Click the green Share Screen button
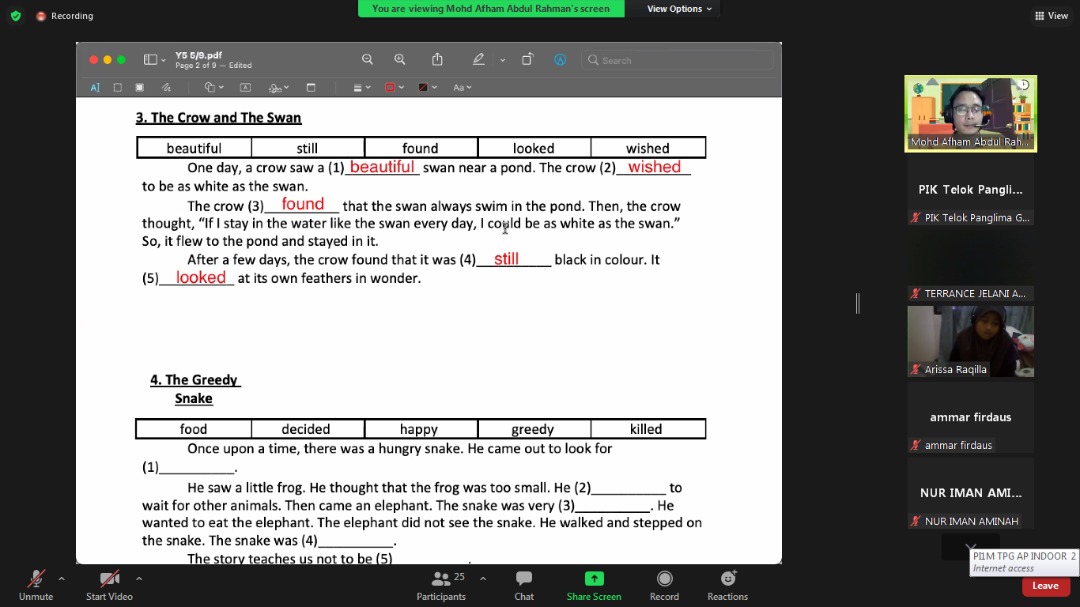This screenshot has height=607, width=1080. tap(594, 585)
